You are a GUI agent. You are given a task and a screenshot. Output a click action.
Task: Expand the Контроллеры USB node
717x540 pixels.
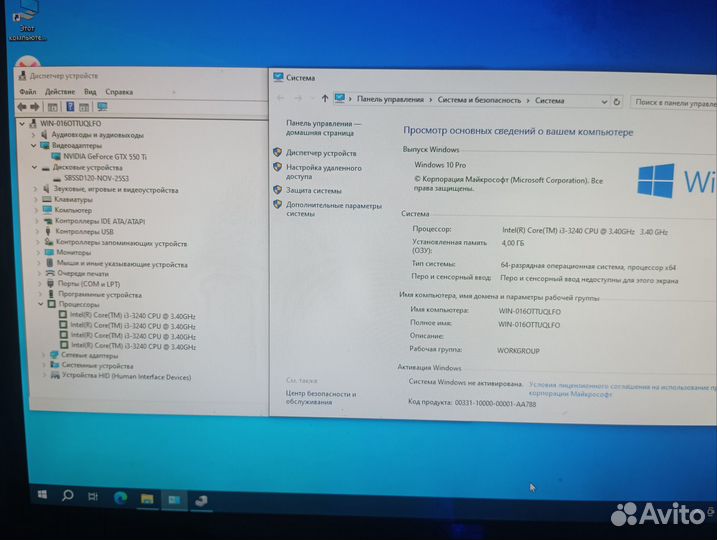click(x=37, y=232)
